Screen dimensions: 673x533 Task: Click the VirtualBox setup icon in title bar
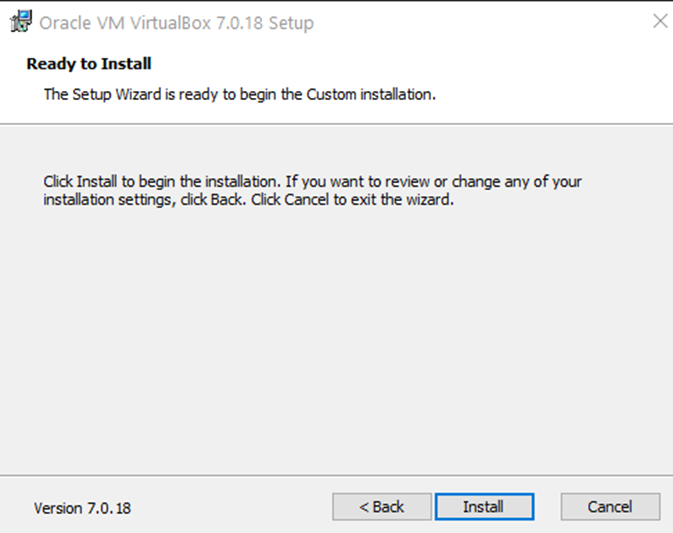(20, 22)
